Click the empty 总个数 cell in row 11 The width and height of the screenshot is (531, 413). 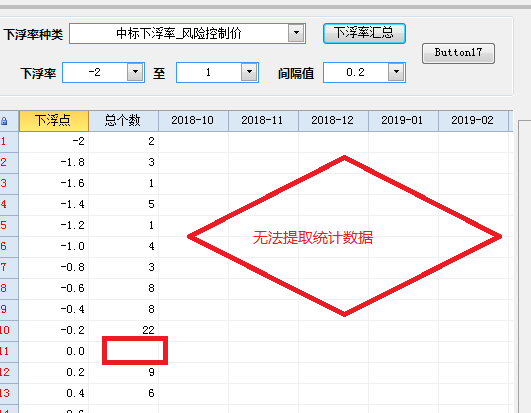[x=124, y=351]
